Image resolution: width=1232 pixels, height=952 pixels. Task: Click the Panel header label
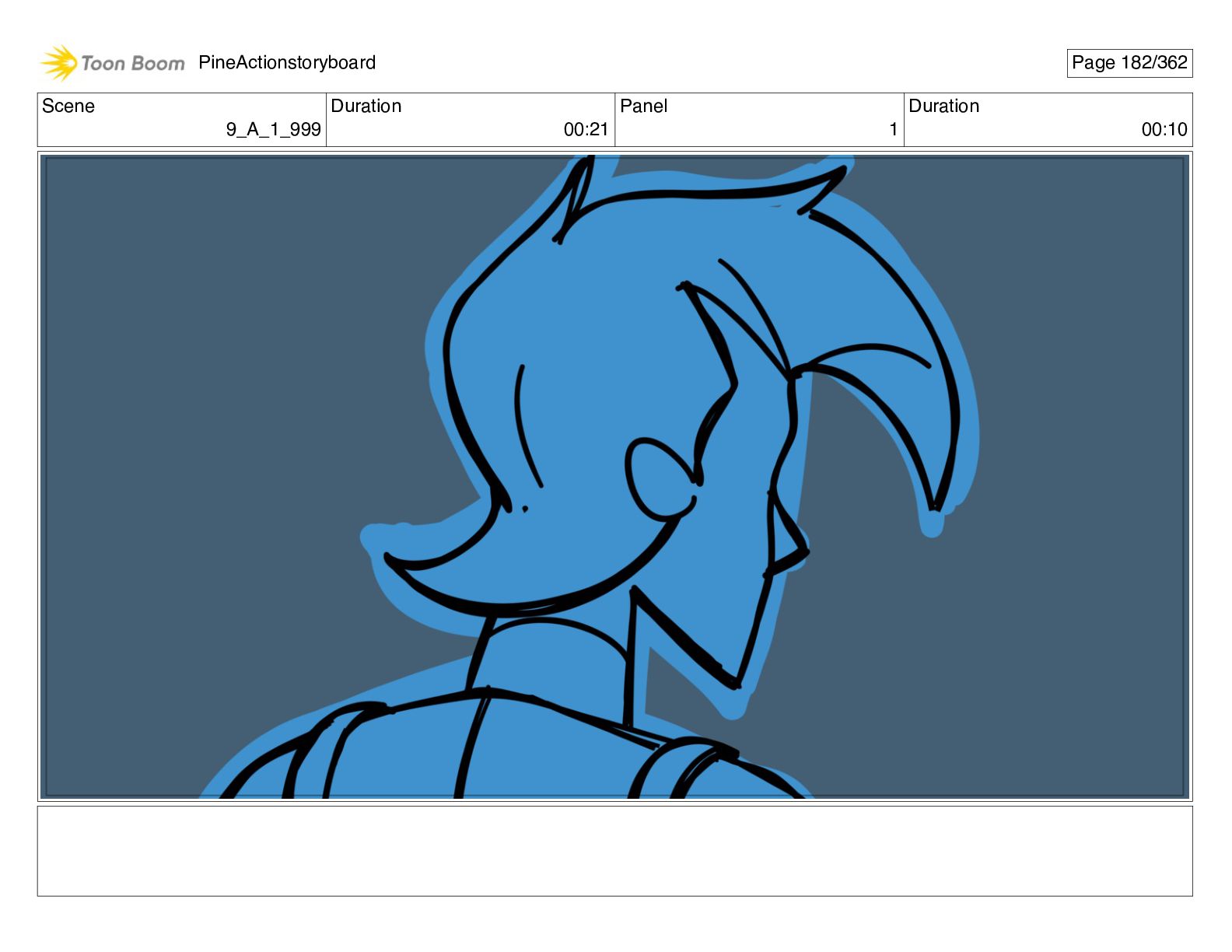click(x=644, y=106)
